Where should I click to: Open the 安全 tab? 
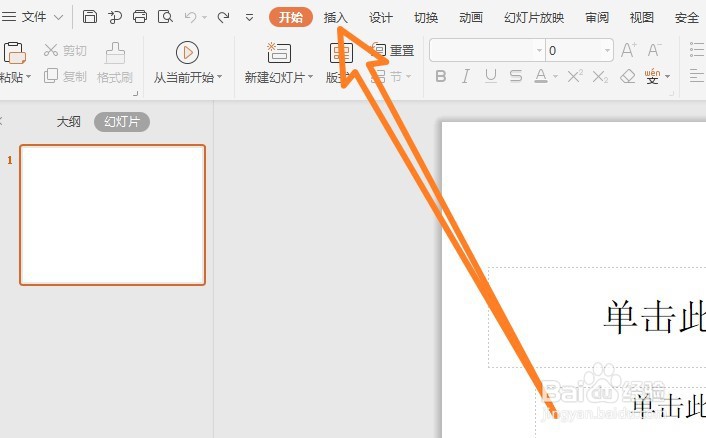coord(687,18)
